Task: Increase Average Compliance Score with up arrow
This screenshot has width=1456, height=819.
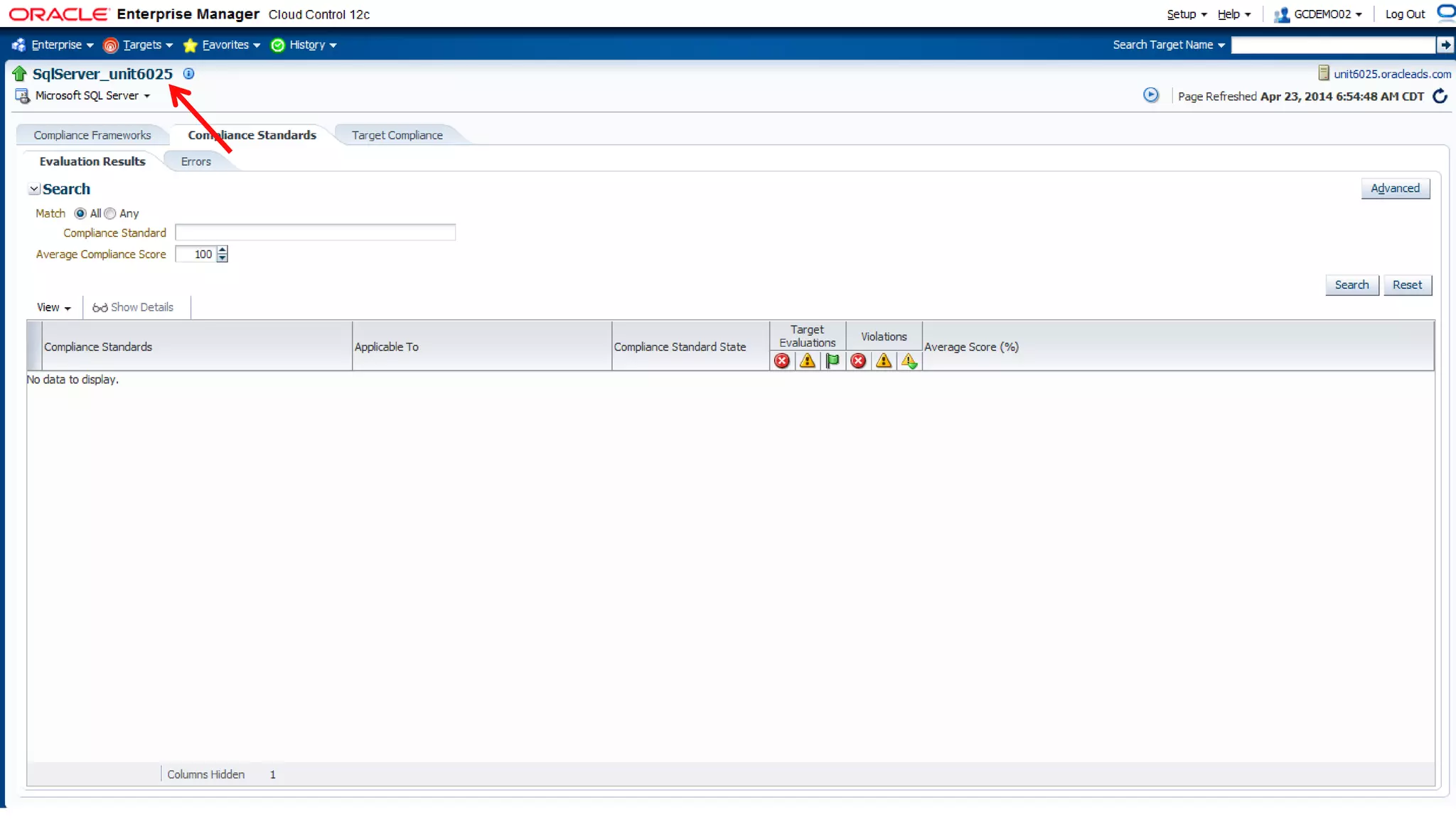Action: click(223, 250)
